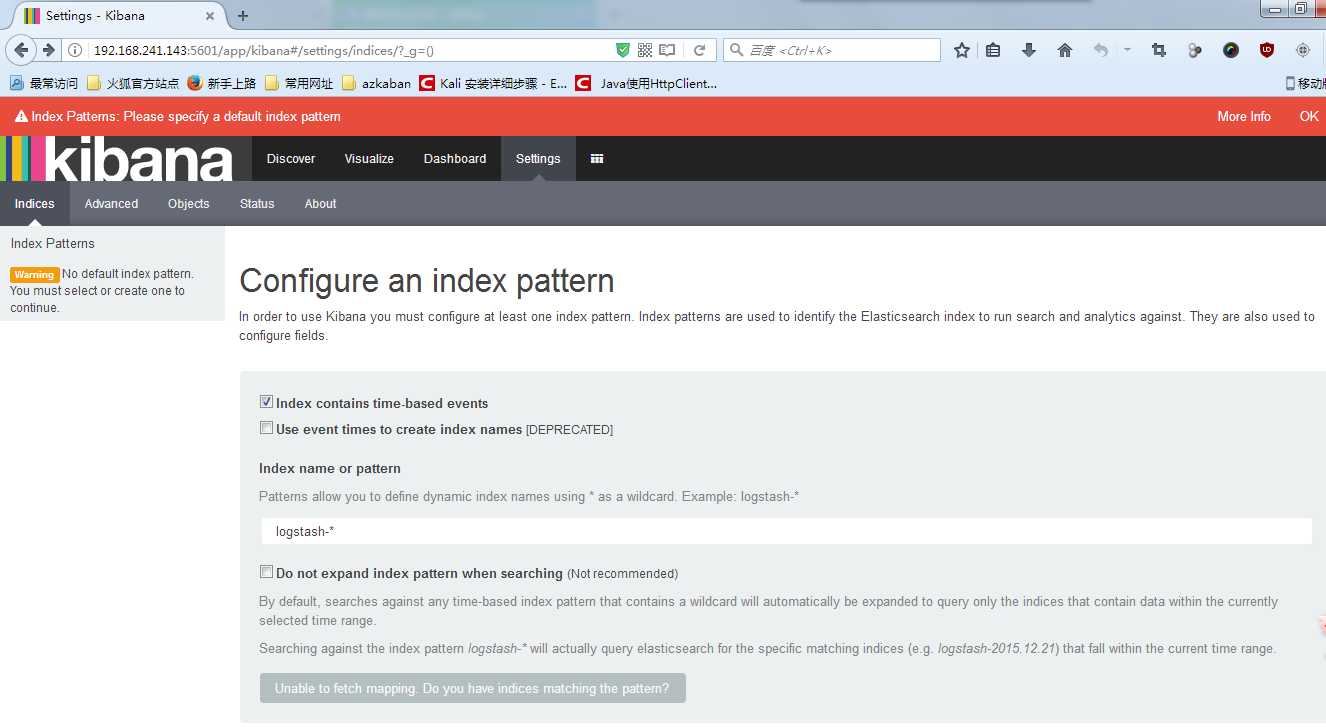Open reader view book icon
Screen dimensions: 1326x728
point(667,50)
